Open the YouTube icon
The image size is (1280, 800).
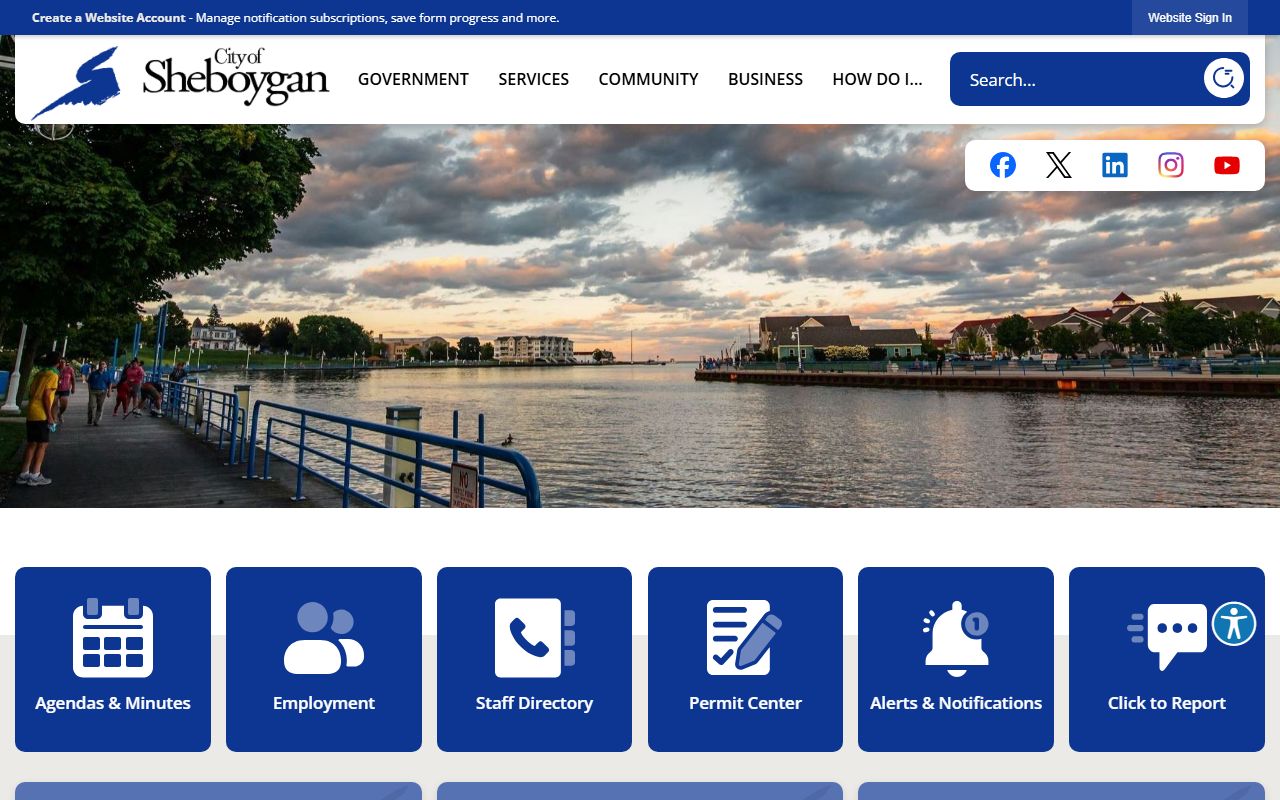coord(1227,165)
